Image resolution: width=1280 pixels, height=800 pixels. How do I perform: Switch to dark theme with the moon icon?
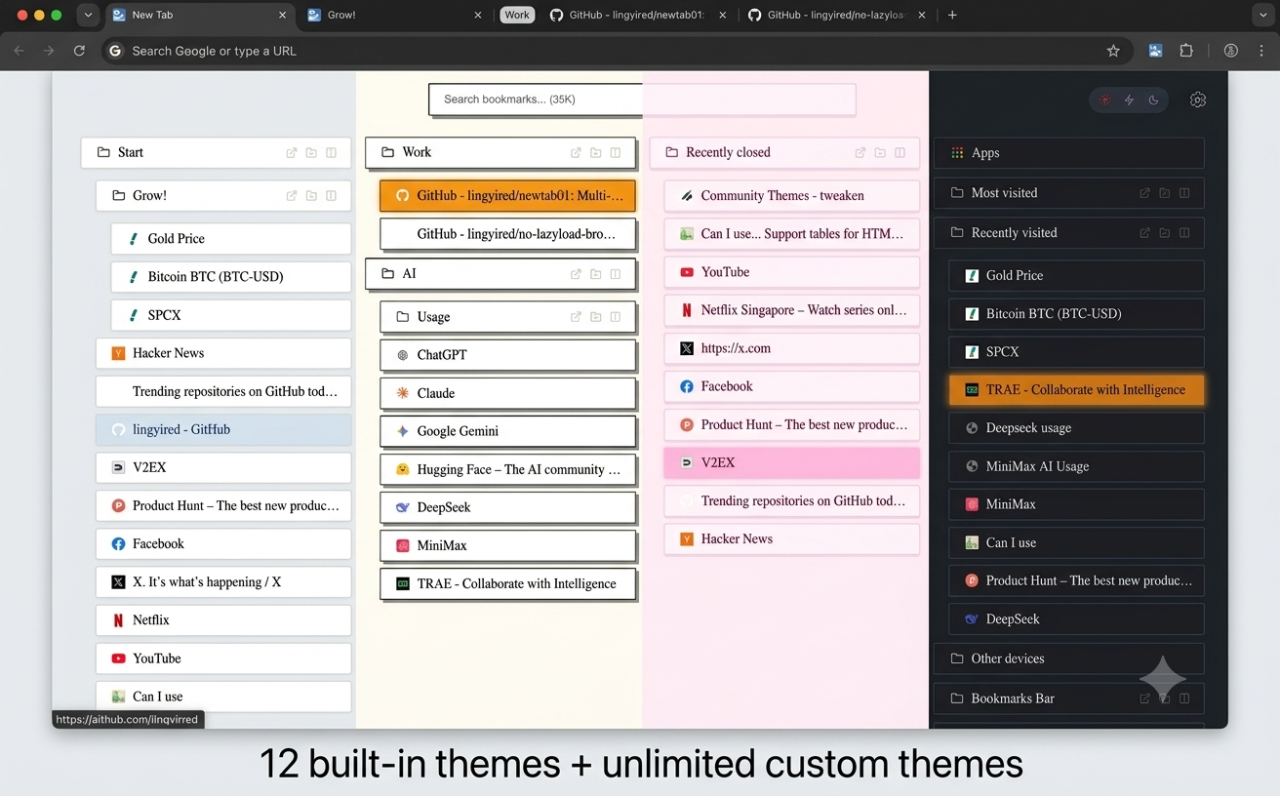coord(1153,100)
